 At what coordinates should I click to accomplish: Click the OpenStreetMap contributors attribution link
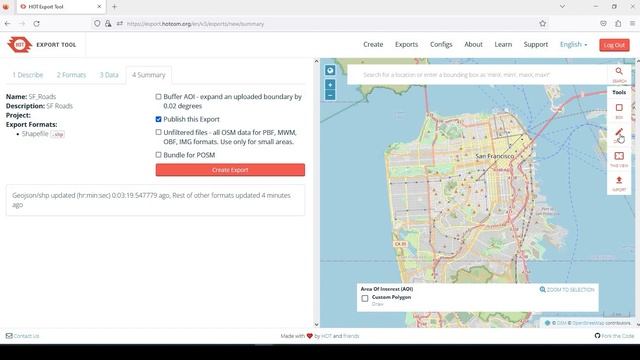click(x=588, y=323)
